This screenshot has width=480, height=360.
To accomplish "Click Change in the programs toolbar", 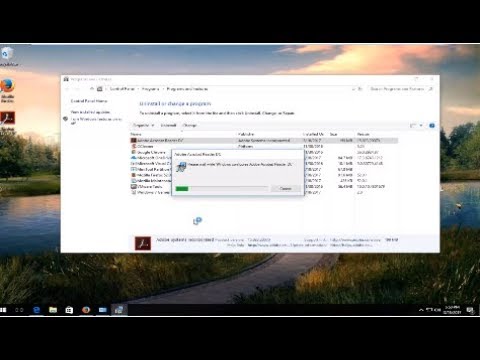I will 190,125.
